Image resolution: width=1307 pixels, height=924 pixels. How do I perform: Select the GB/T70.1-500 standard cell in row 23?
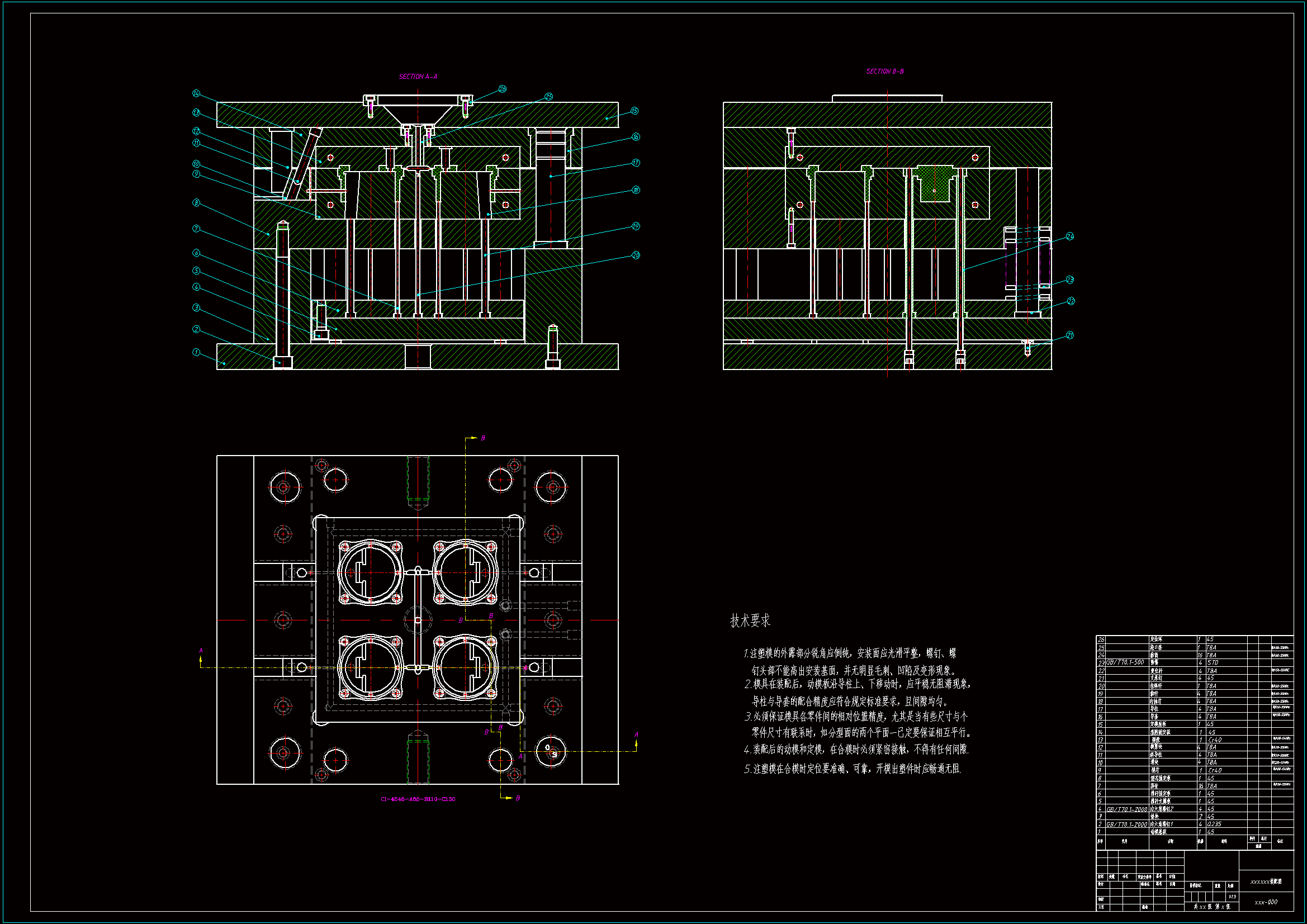[x=1125, y=663]
